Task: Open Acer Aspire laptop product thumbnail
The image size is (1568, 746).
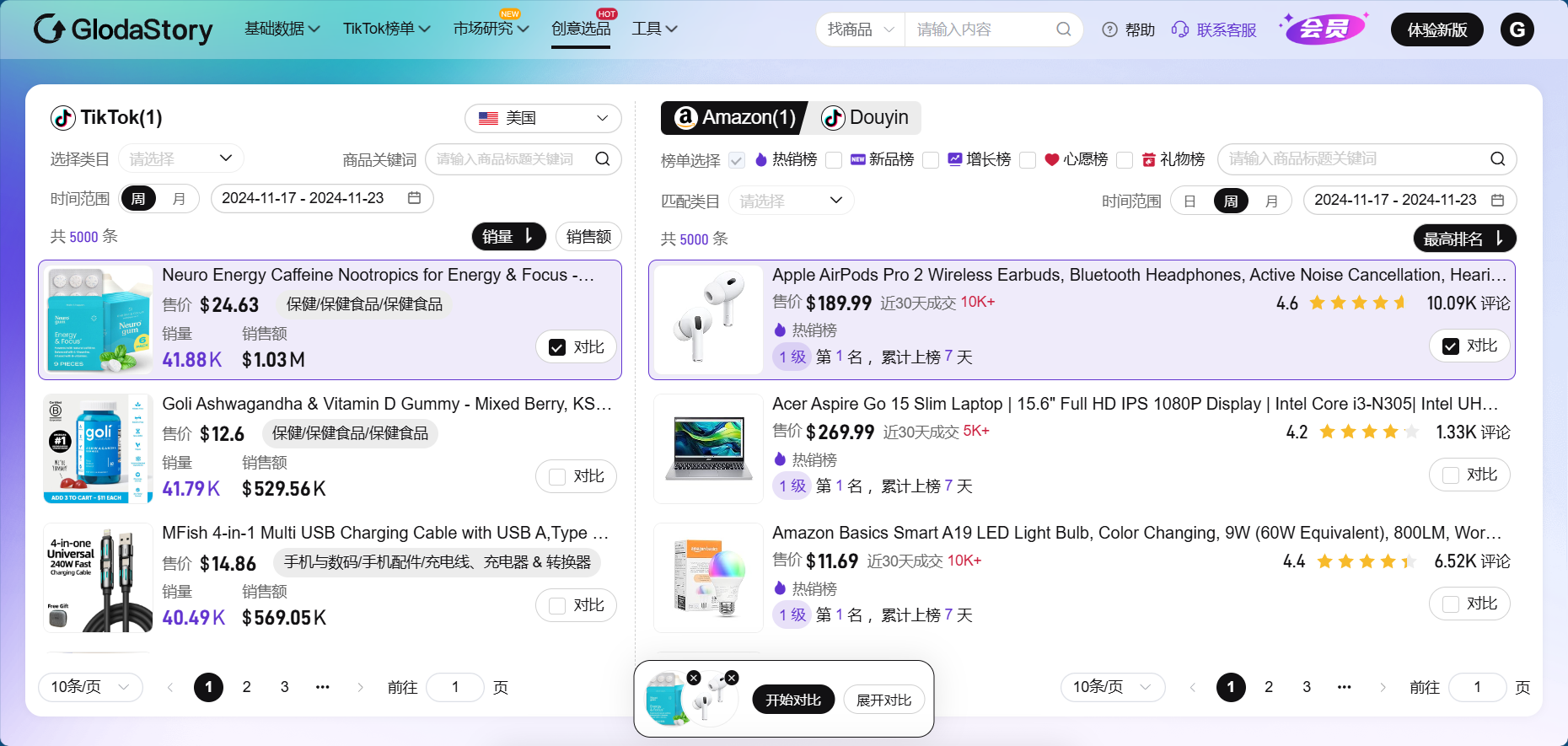Action: tap(709, 449)
